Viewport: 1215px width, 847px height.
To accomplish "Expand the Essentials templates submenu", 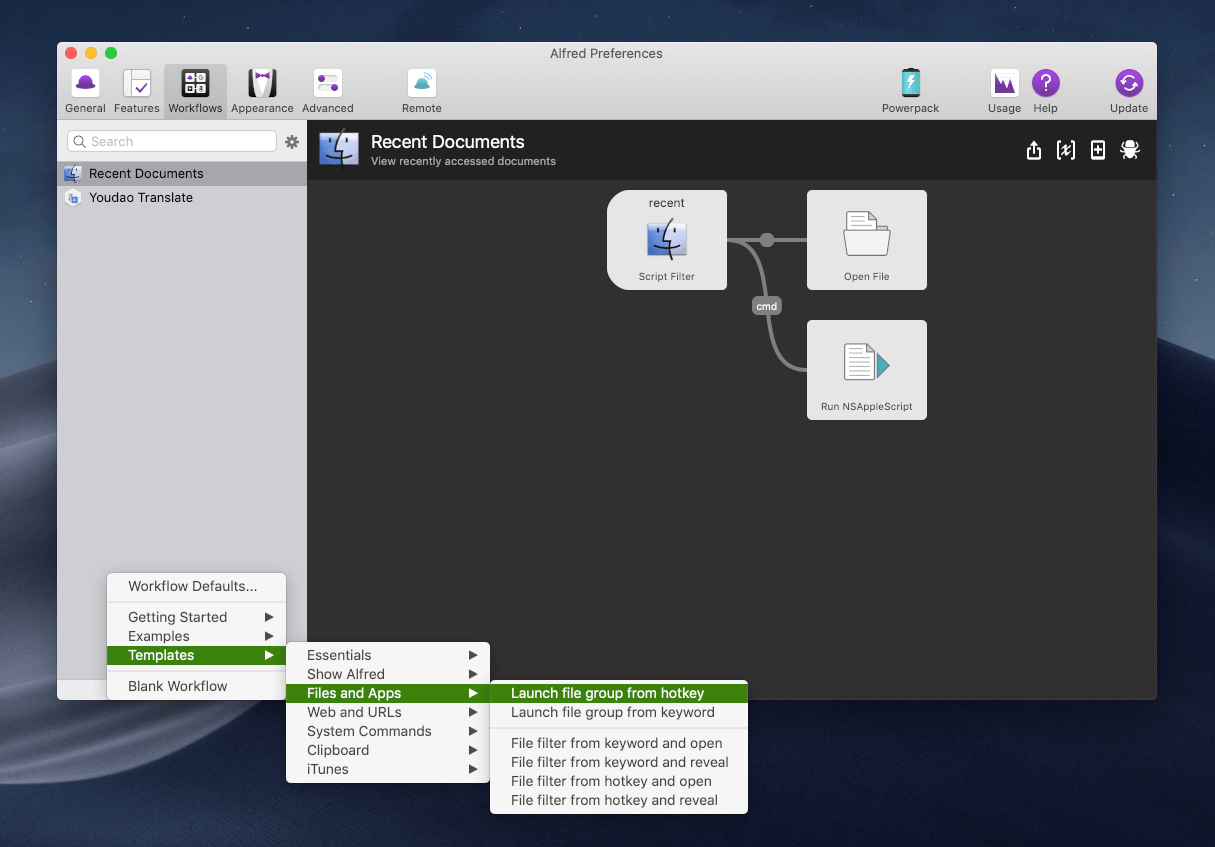I will coord(388,655).
